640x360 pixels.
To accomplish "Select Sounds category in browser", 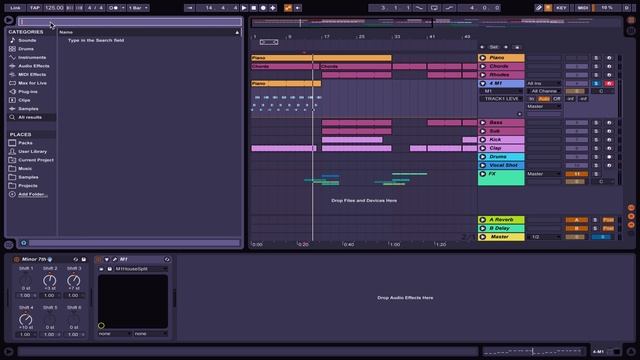I will tap(27, 40).
